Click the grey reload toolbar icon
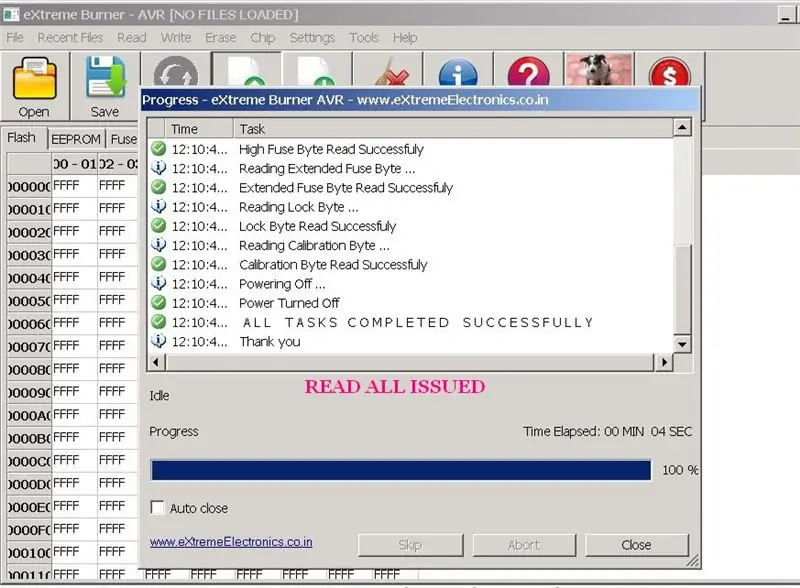The width and height of the screenshot is (800, 588). pyautogui.click(x=176, y=70)
